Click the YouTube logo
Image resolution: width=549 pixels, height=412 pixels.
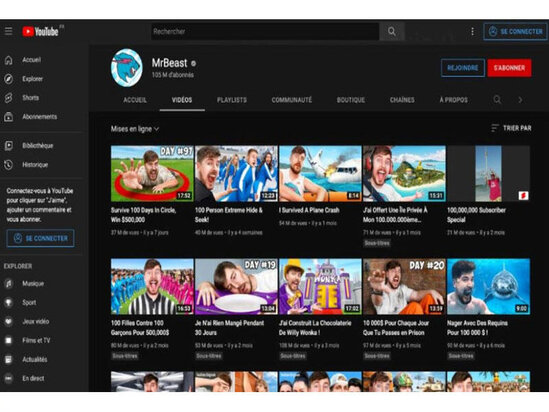[41, 32]
